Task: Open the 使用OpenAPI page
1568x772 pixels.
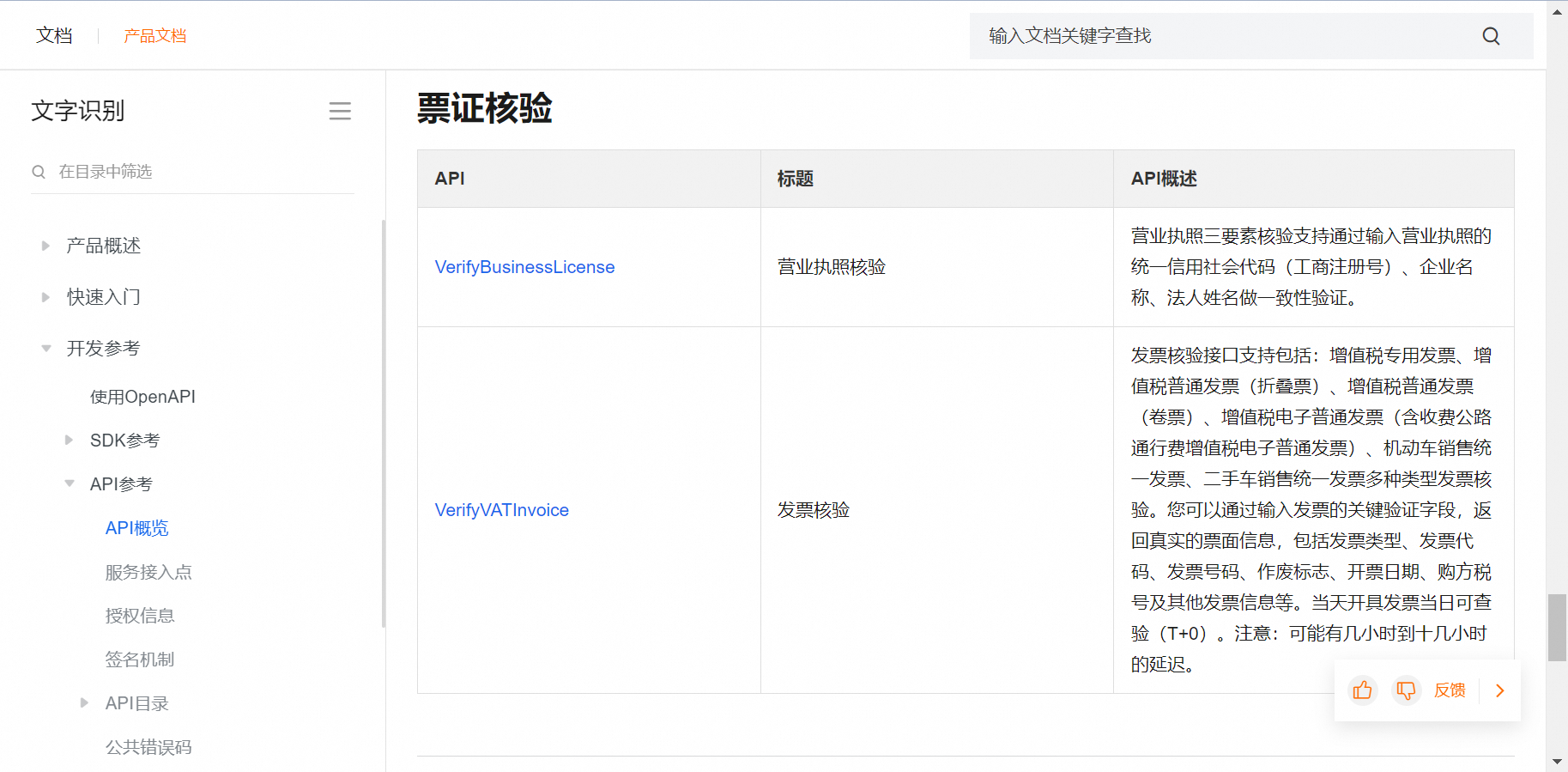Action: (142, 397)
